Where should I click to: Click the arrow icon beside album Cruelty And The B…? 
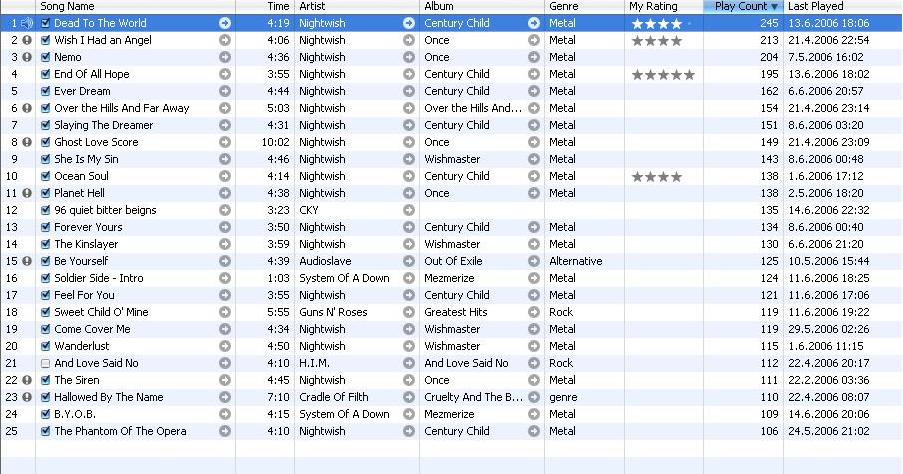(x=534, y=397)
